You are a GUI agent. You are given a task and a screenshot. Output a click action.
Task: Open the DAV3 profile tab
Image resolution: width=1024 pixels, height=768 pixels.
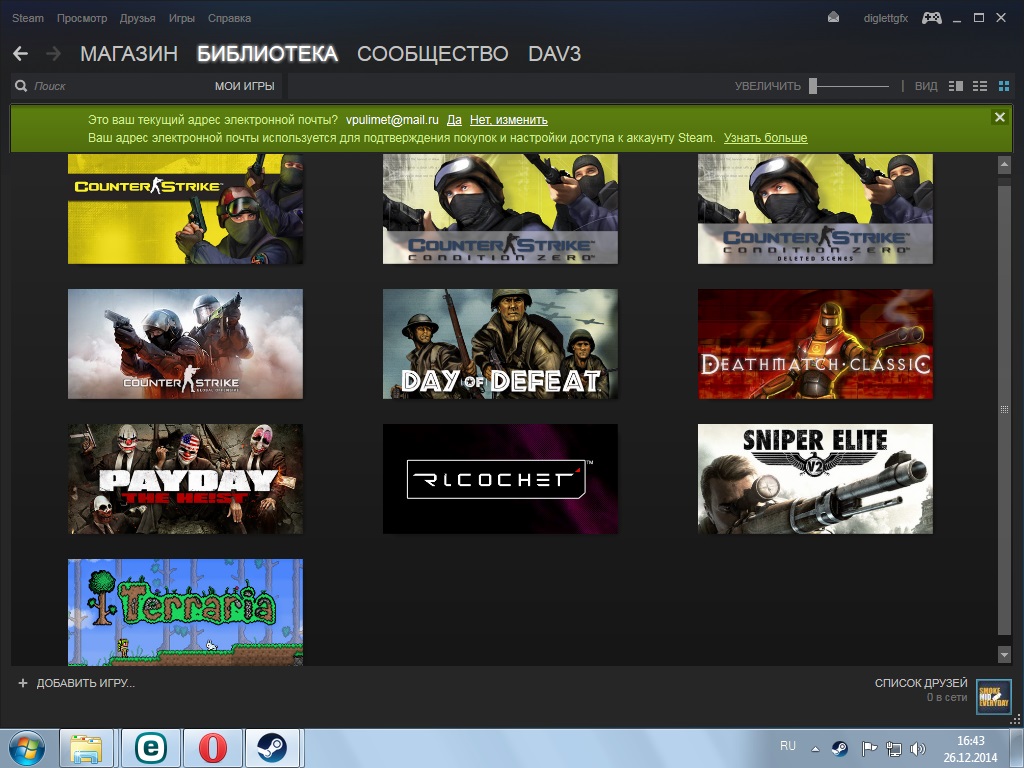(x=554, y=54)
